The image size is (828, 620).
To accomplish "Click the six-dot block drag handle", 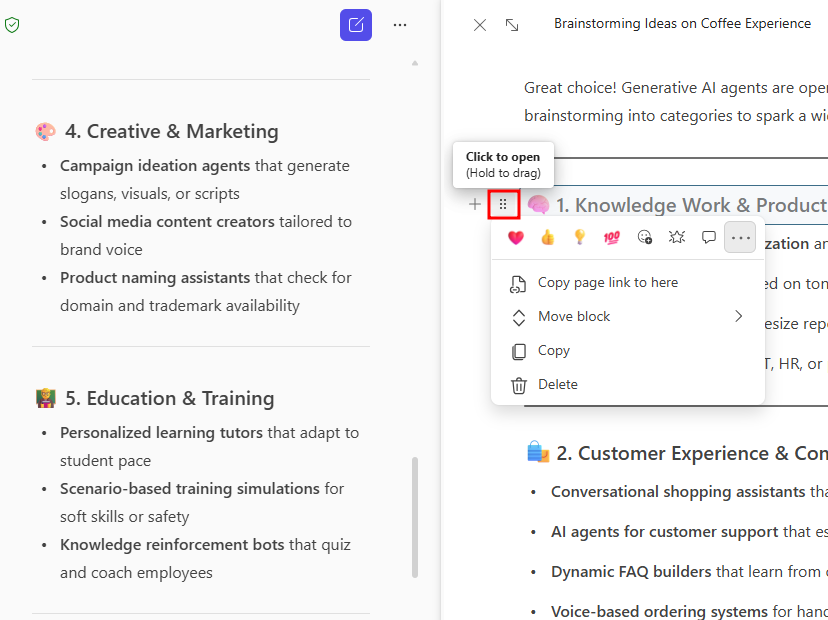I will (x=503, y=205).
